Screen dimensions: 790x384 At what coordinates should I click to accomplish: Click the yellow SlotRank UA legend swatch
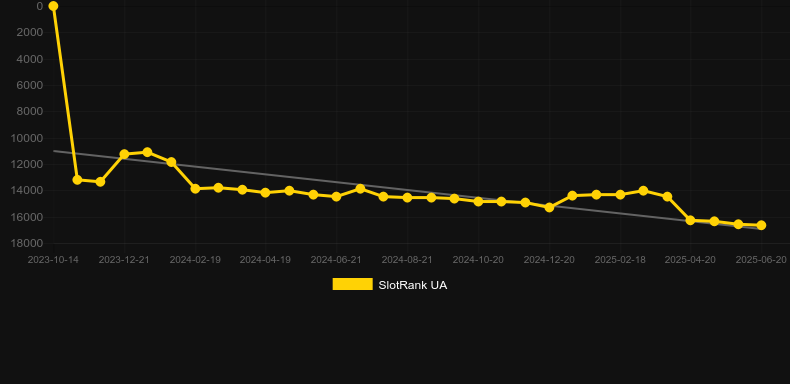pyautogui.click(x=353, y=284)
